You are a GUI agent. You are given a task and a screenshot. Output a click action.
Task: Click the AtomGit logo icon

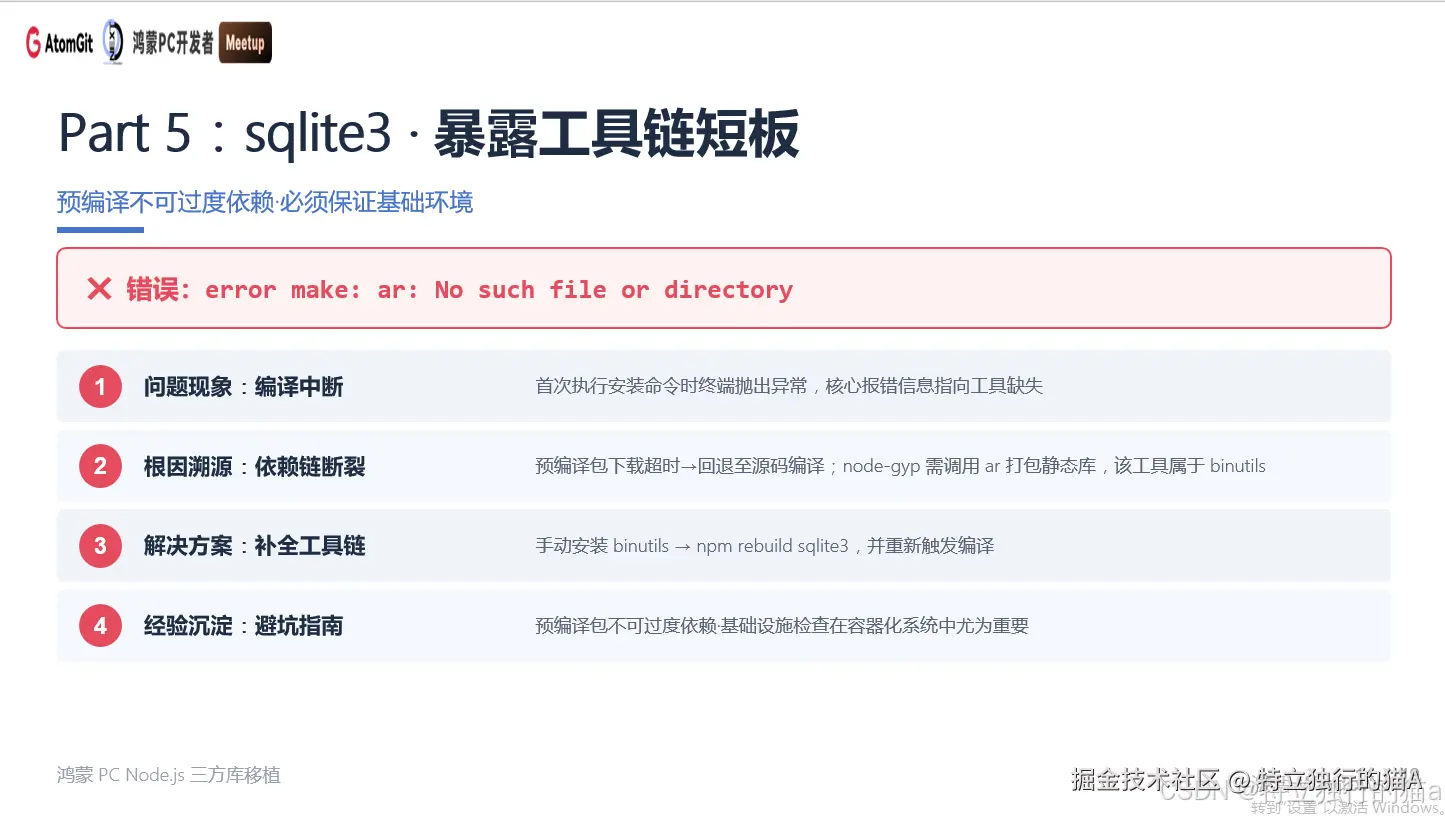click(59, 44)
